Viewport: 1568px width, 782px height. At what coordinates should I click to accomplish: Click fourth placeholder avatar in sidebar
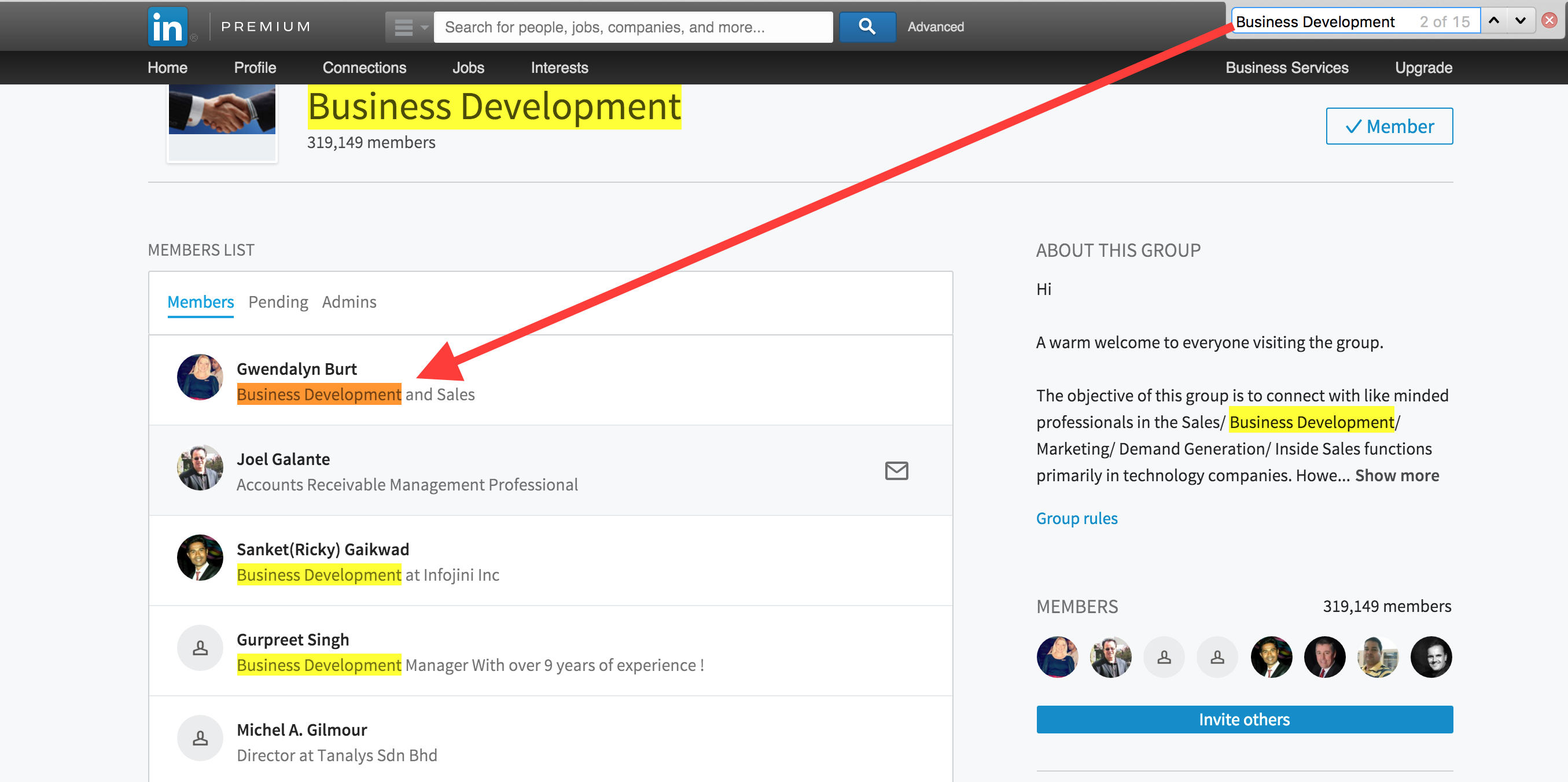(x=1217, y=657)
